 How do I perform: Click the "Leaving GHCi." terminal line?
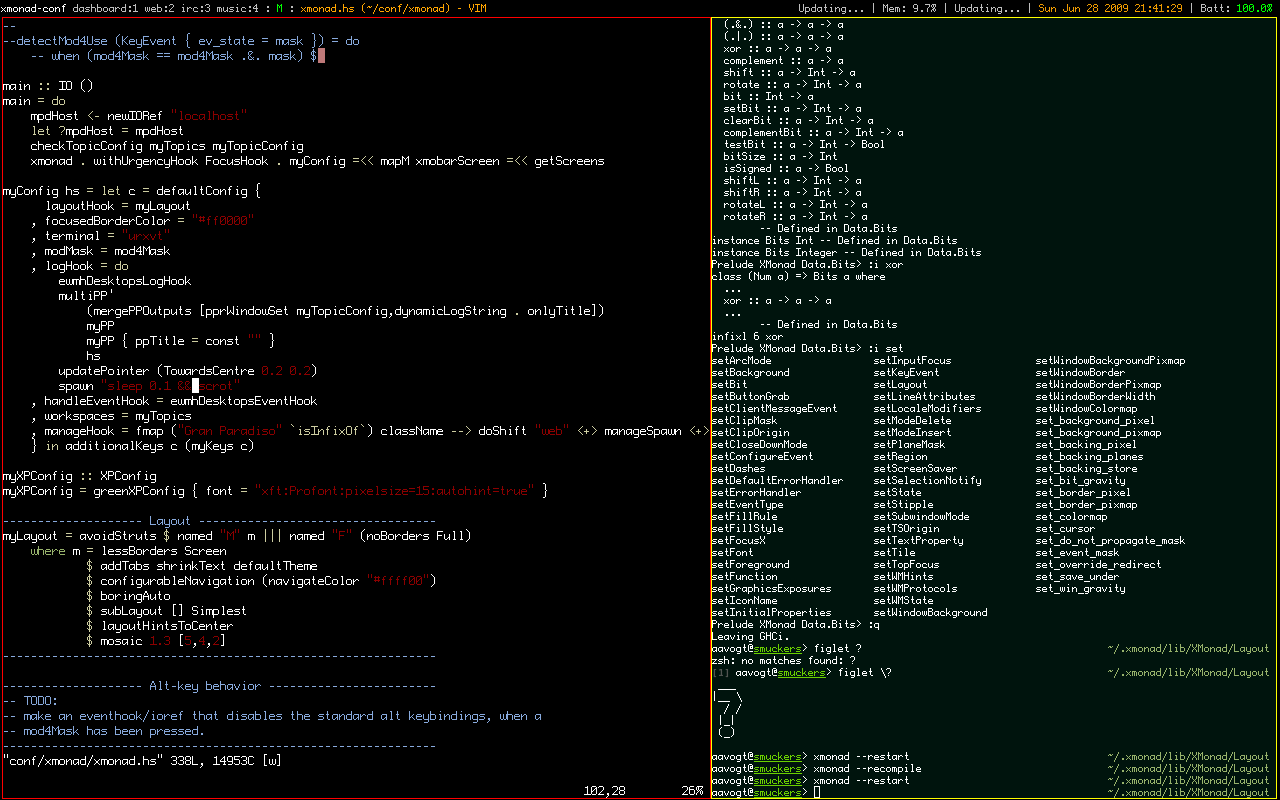(x=750, y=637)
